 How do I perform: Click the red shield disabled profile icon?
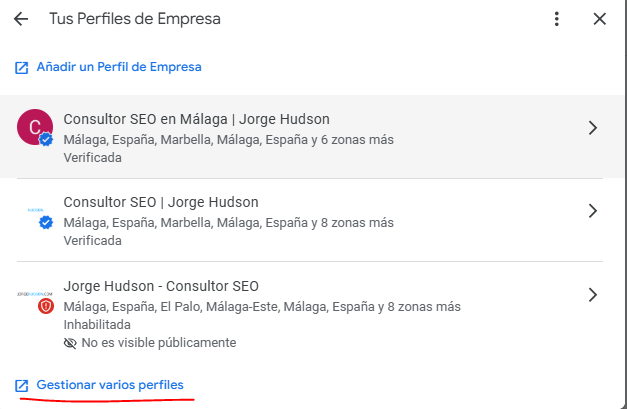[x=45, y=305]
